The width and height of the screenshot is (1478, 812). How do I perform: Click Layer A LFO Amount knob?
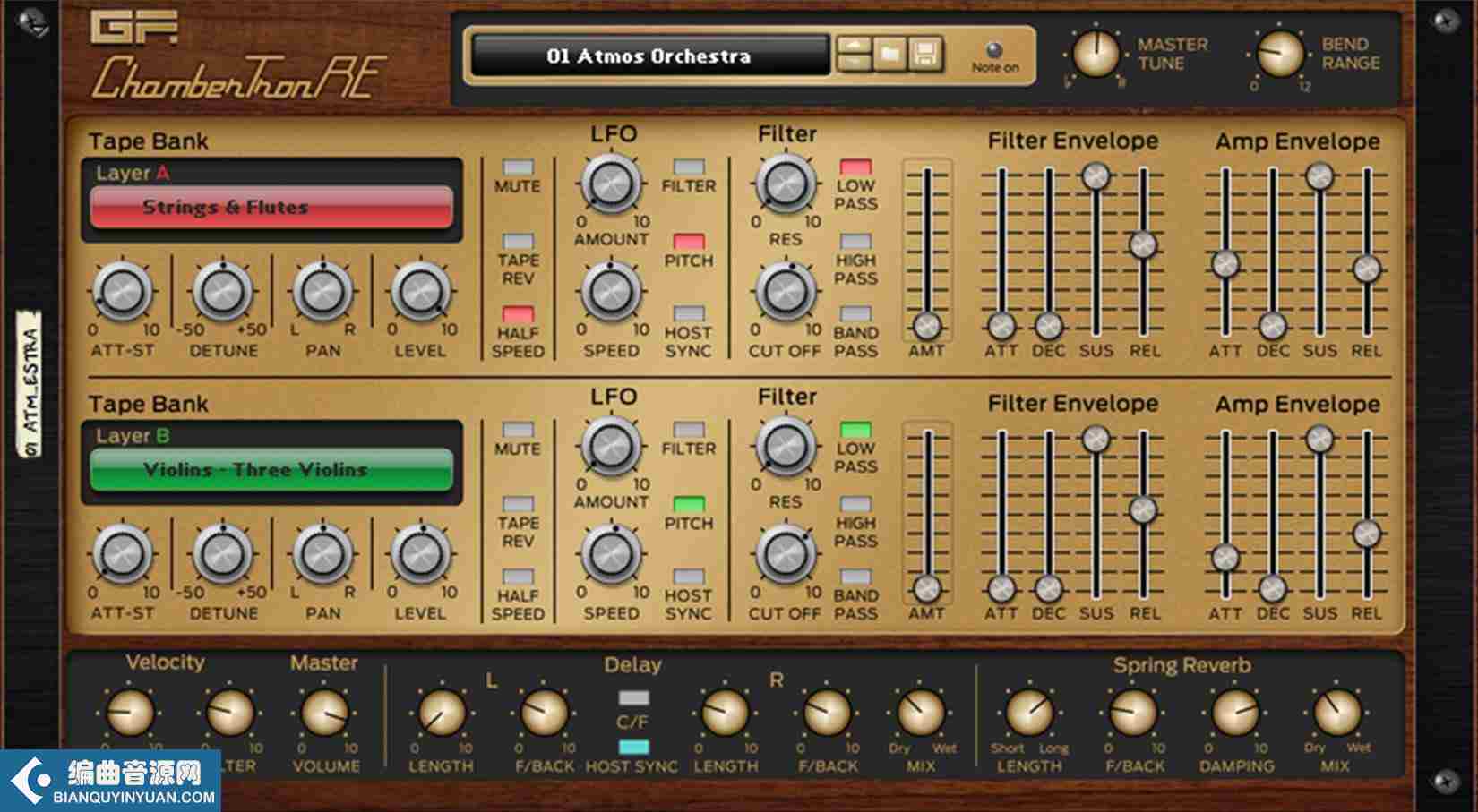612,184
